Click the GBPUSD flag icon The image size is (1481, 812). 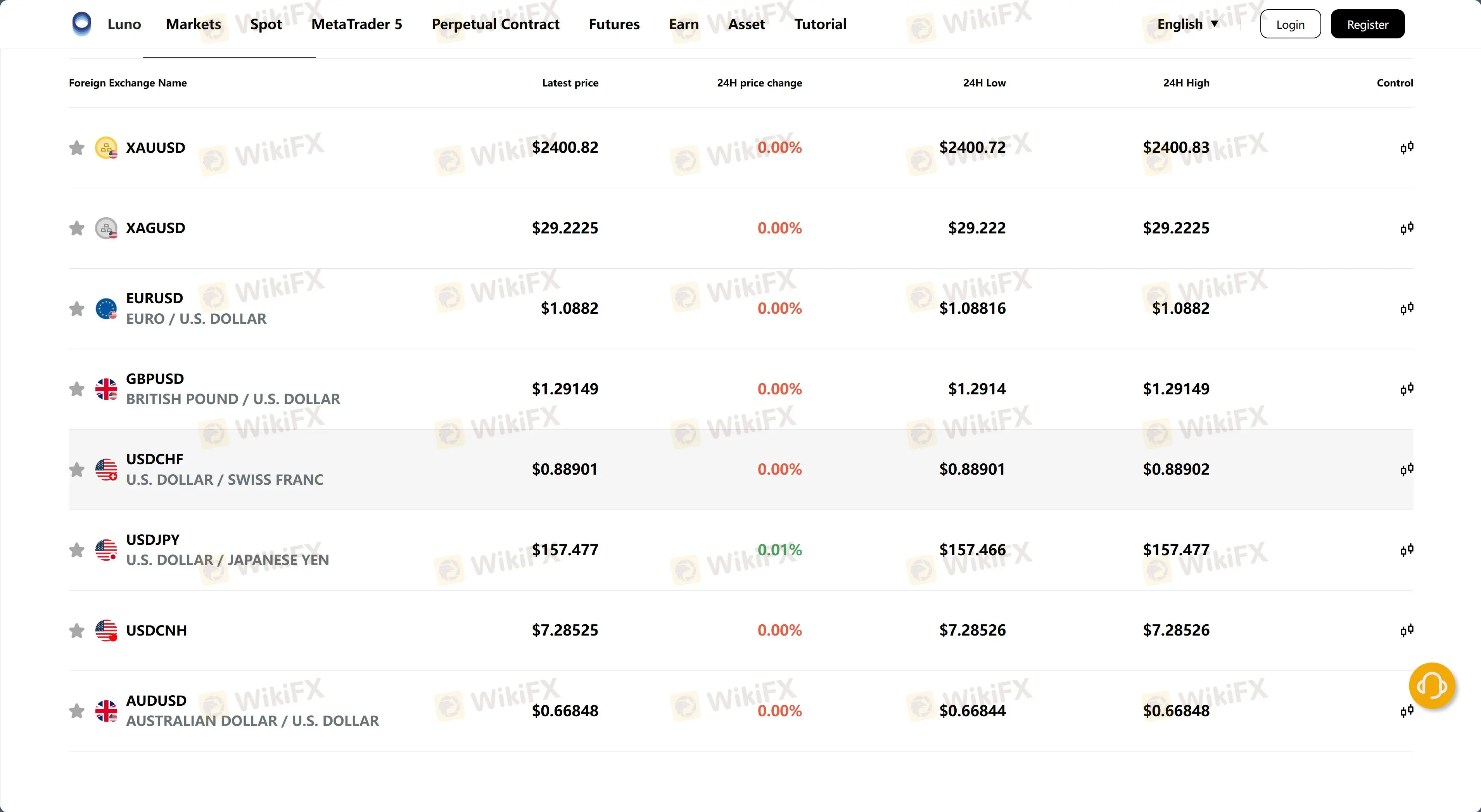[106, 389]
